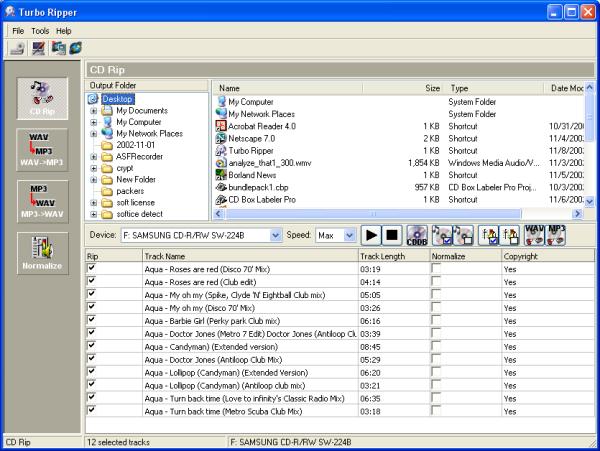Image resolution: width=600 pixels, height=451 pixels.
Task: Rip selected tracks to WAV icon
Action: click(535, 235)
